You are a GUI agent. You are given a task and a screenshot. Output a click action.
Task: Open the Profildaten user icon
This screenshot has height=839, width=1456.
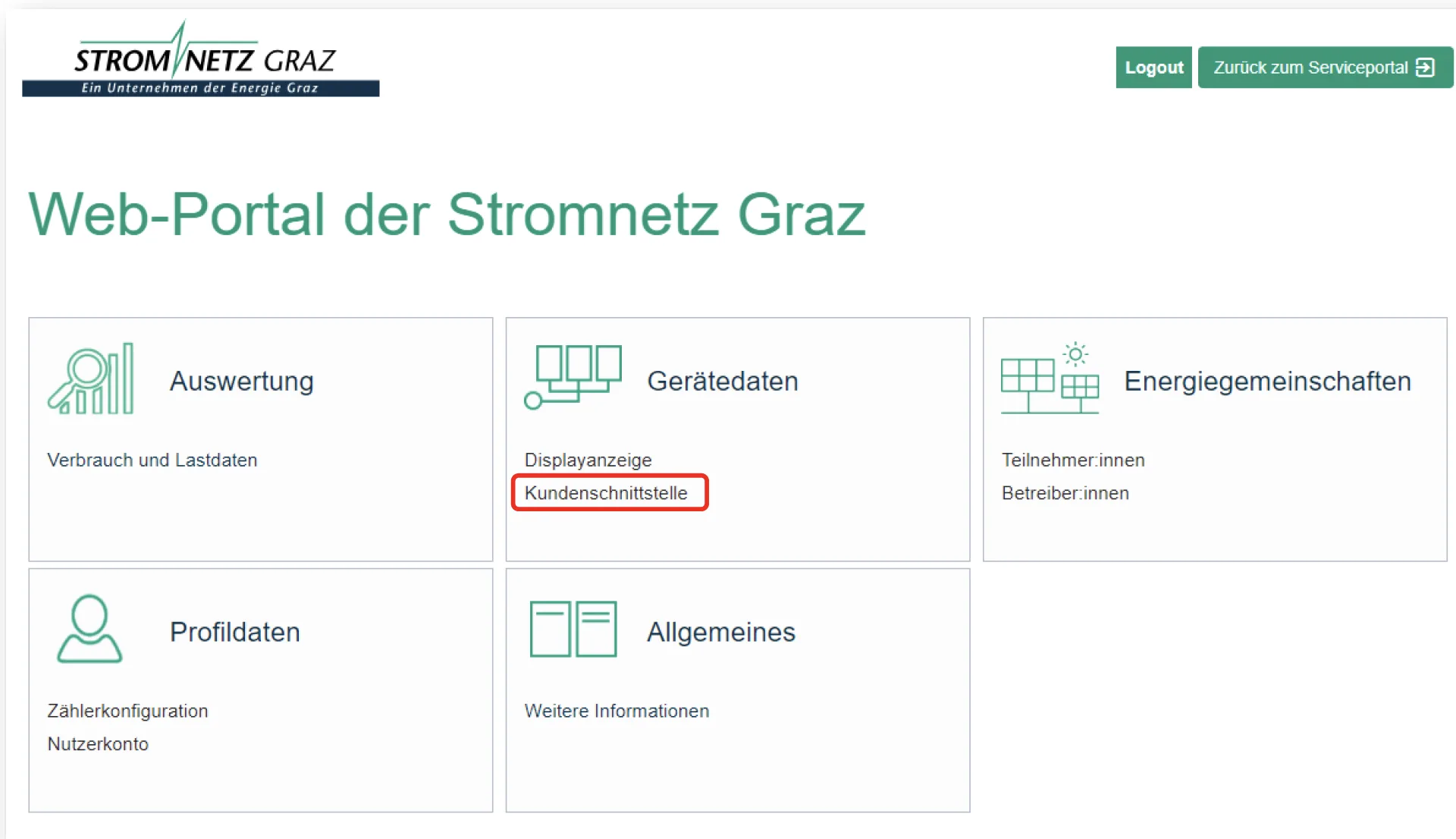[89, 629]
